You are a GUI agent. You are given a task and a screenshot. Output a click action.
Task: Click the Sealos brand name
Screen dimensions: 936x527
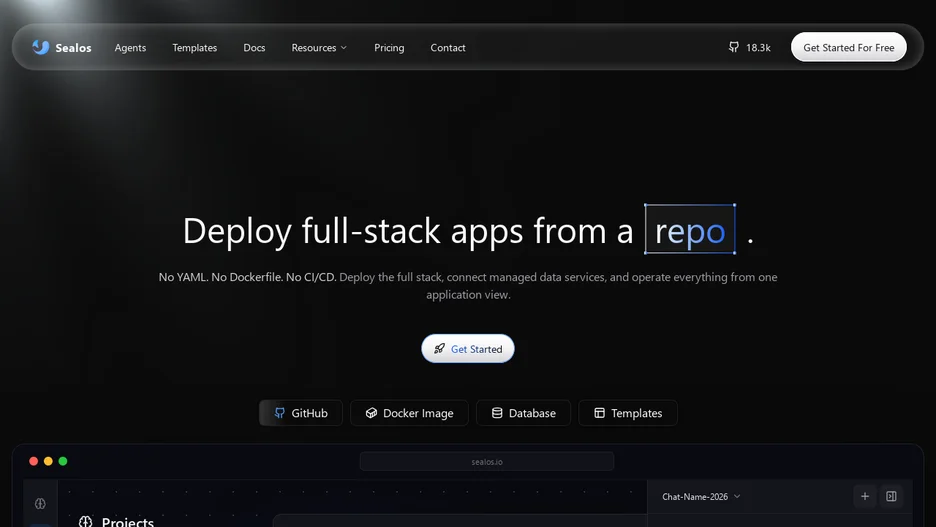tap(73, 48)
